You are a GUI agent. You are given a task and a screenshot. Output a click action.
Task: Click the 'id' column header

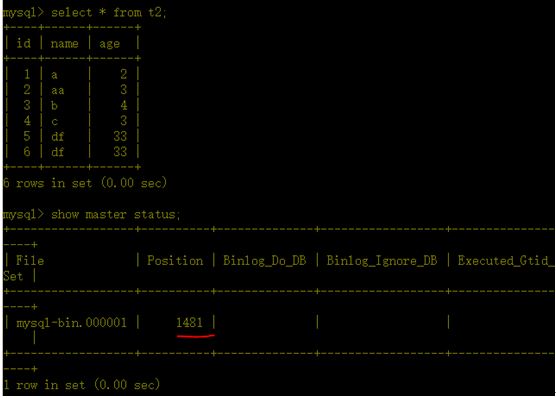[x=24, y=43]
